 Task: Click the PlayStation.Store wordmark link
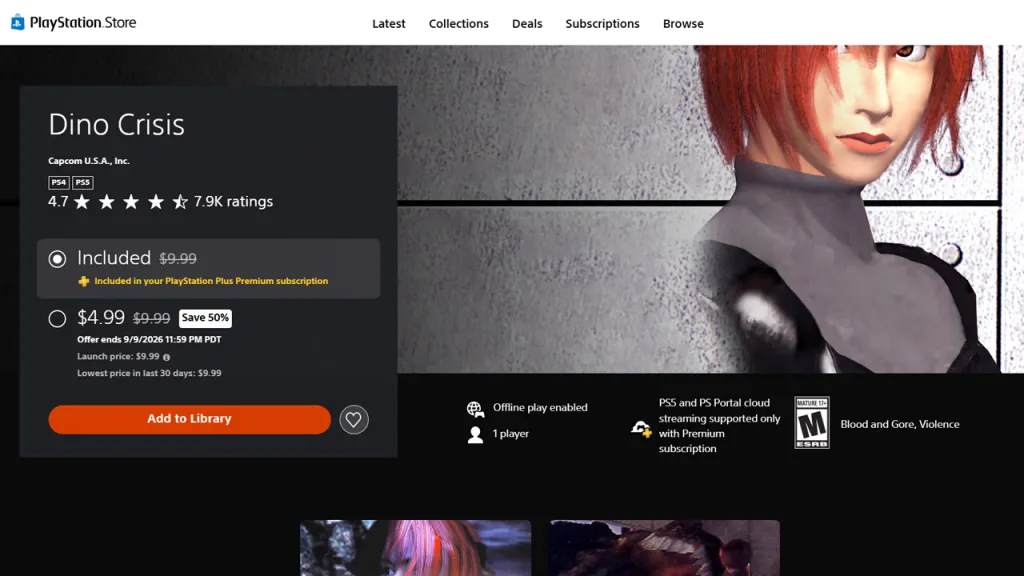83,22
